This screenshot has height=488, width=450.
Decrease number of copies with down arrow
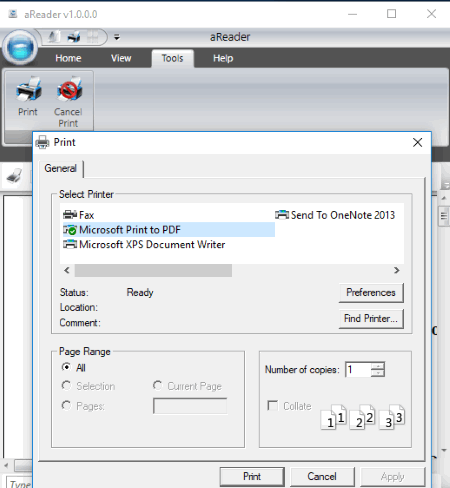click(378, 373)
